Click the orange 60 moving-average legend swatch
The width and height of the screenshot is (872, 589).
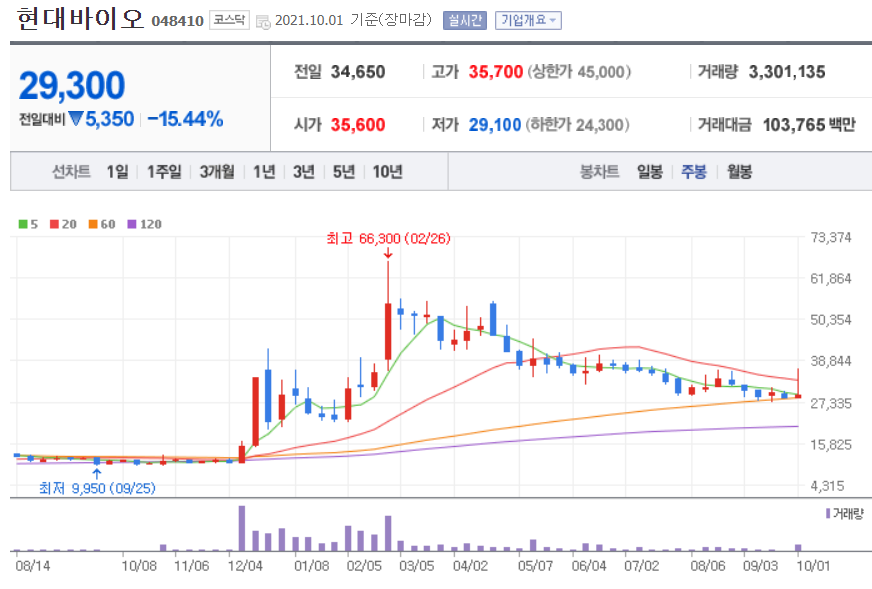coord(93,224)
